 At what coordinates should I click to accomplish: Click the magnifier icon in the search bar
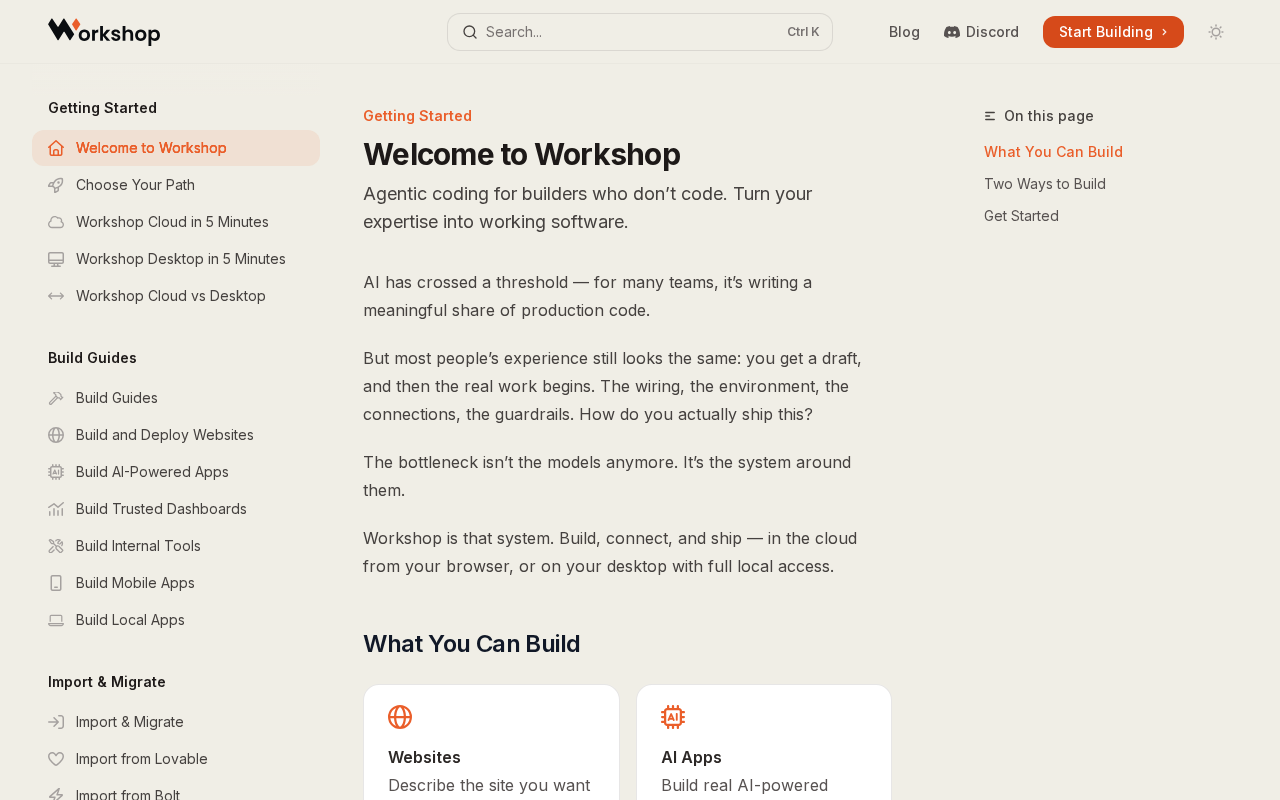[x=470, y=32]
